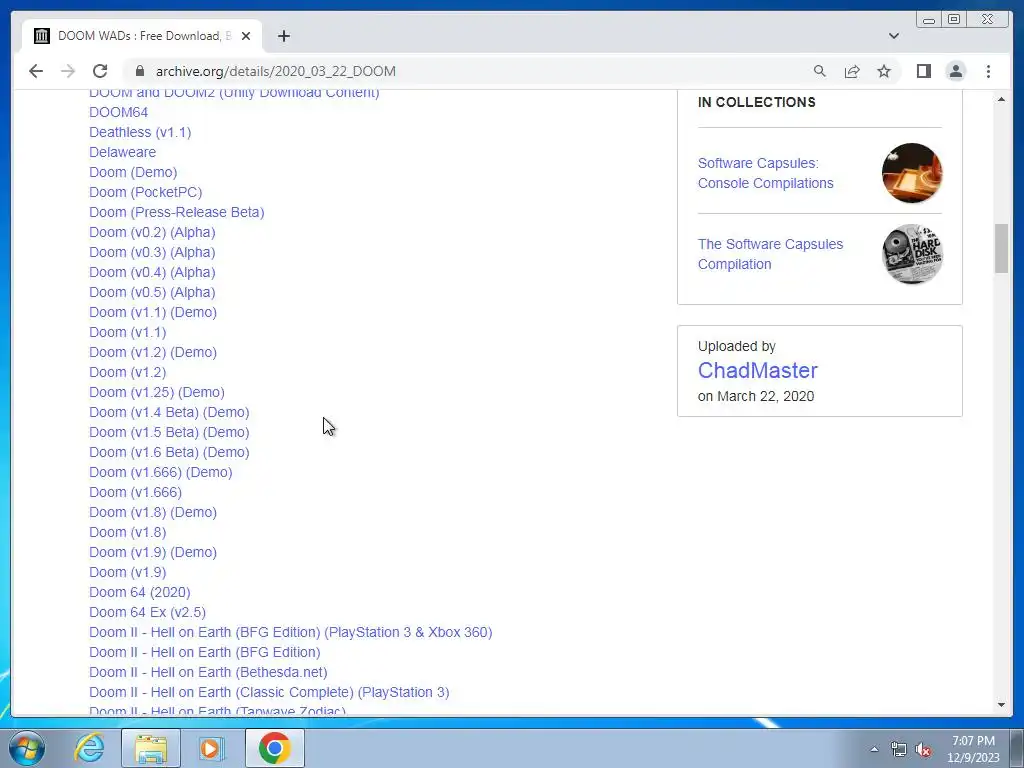
Task: Open Deathless (v1.1) link
Action: 140,132
